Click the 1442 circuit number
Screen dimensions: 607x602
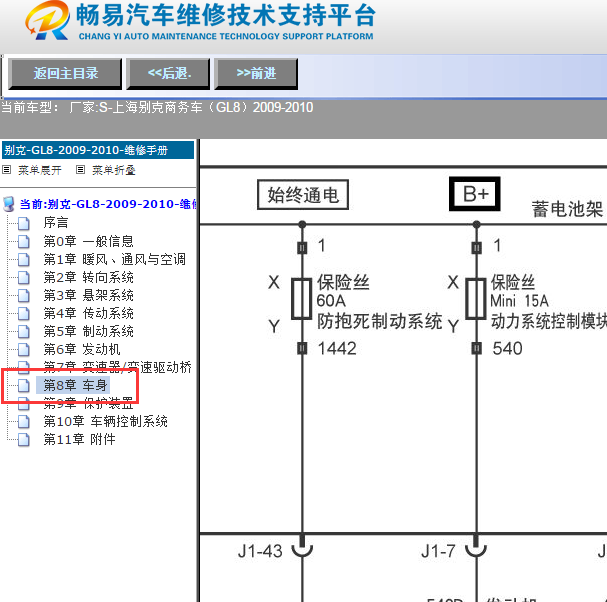click(337, 348)
